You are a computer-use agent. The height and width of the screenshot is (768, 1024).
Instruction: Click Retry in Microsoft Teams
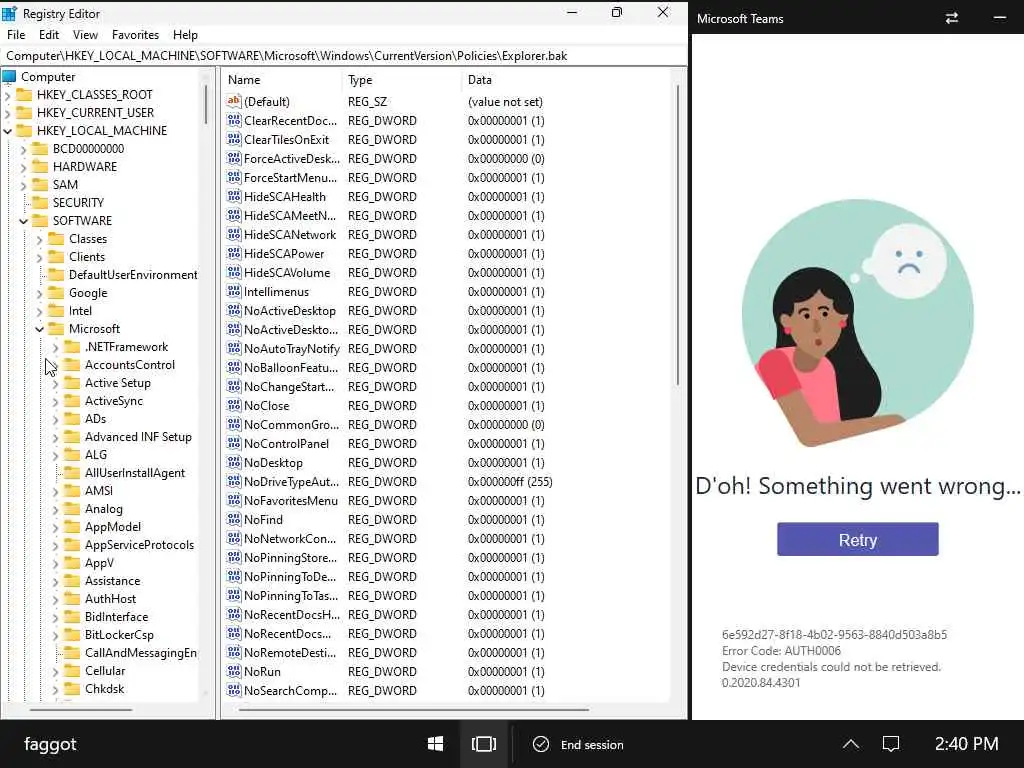tap(857, 539)
